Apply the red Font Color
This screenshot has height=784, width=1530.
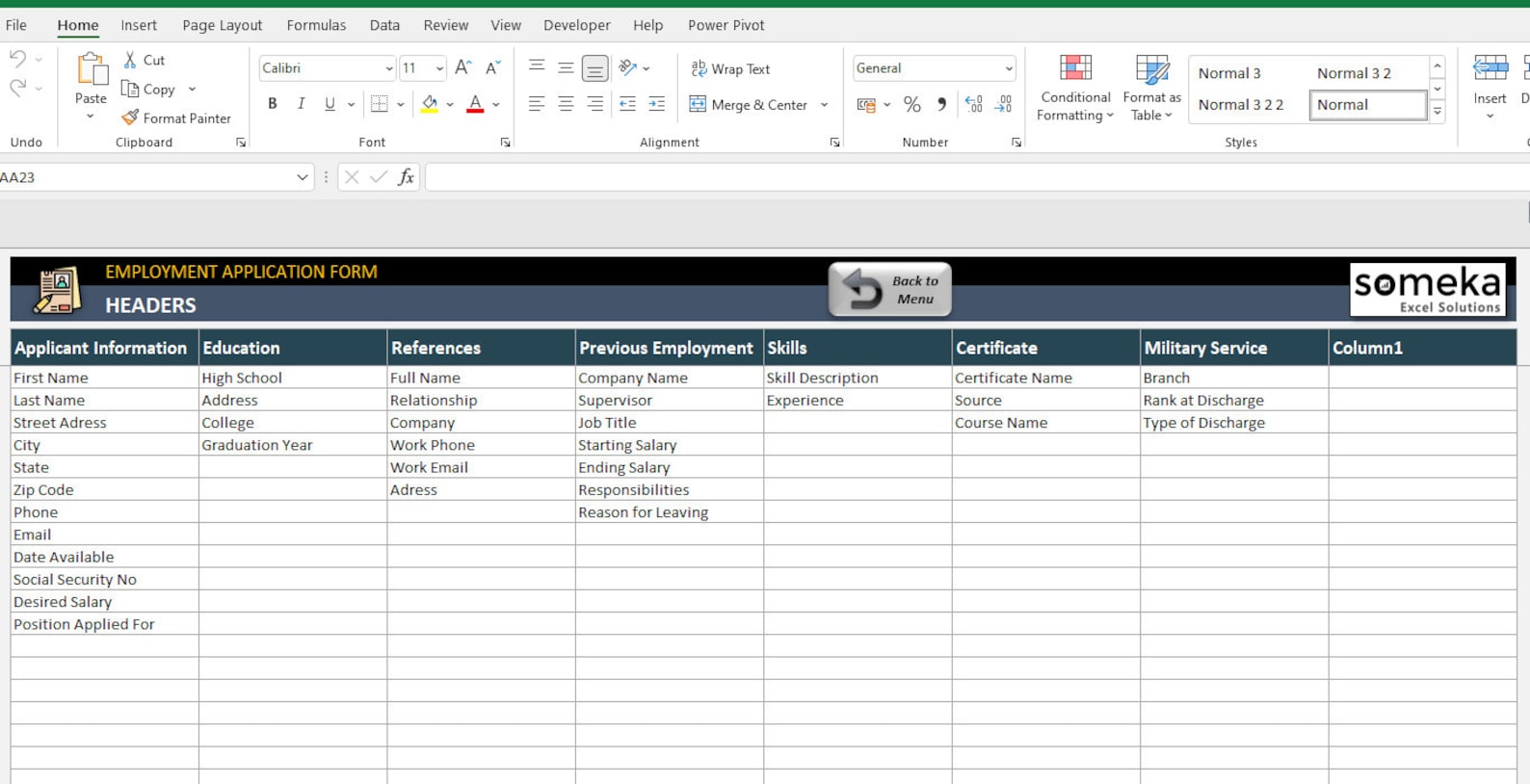click(475, 104)
